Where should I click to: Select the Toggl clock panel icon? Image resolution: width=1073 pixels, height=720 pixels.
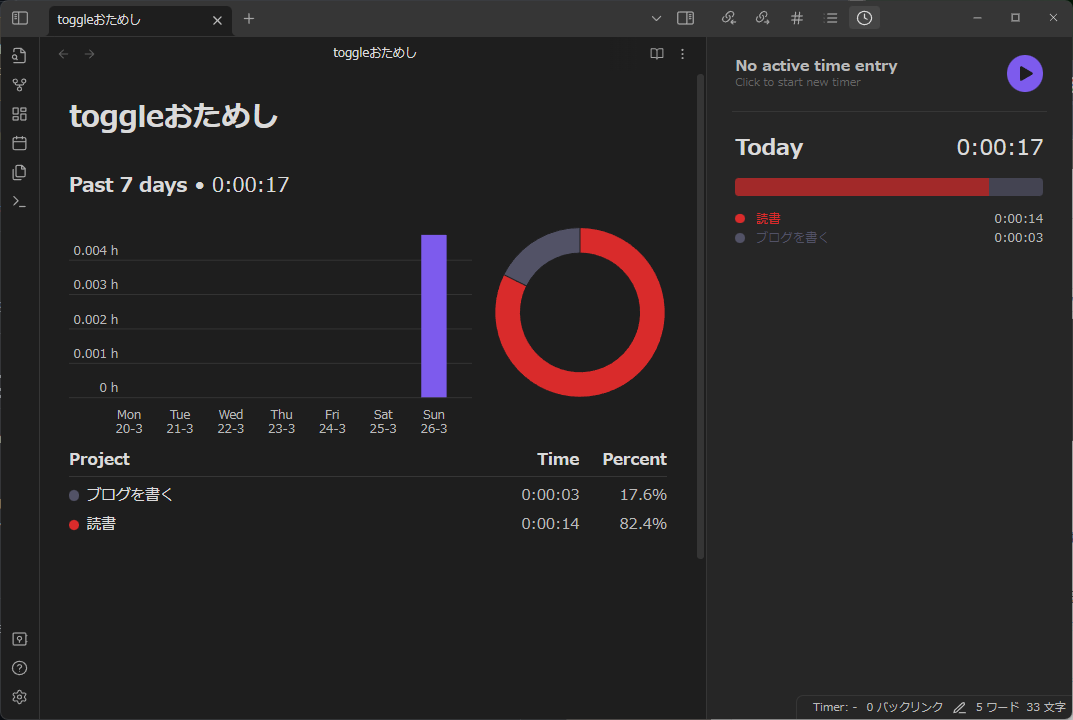pos(863,17)
